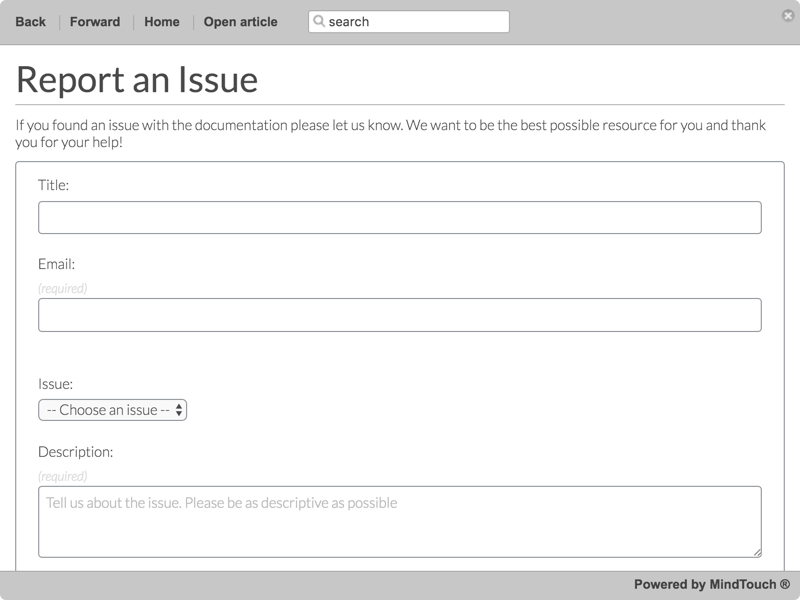Click the Report an Issue heading
This screenshot has height=600, width=800.
(137, 76)
